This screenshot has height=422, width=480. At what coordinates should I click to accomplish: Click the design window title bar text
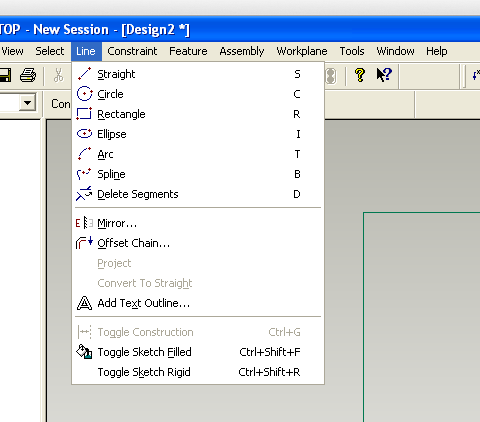pos(95,30)
